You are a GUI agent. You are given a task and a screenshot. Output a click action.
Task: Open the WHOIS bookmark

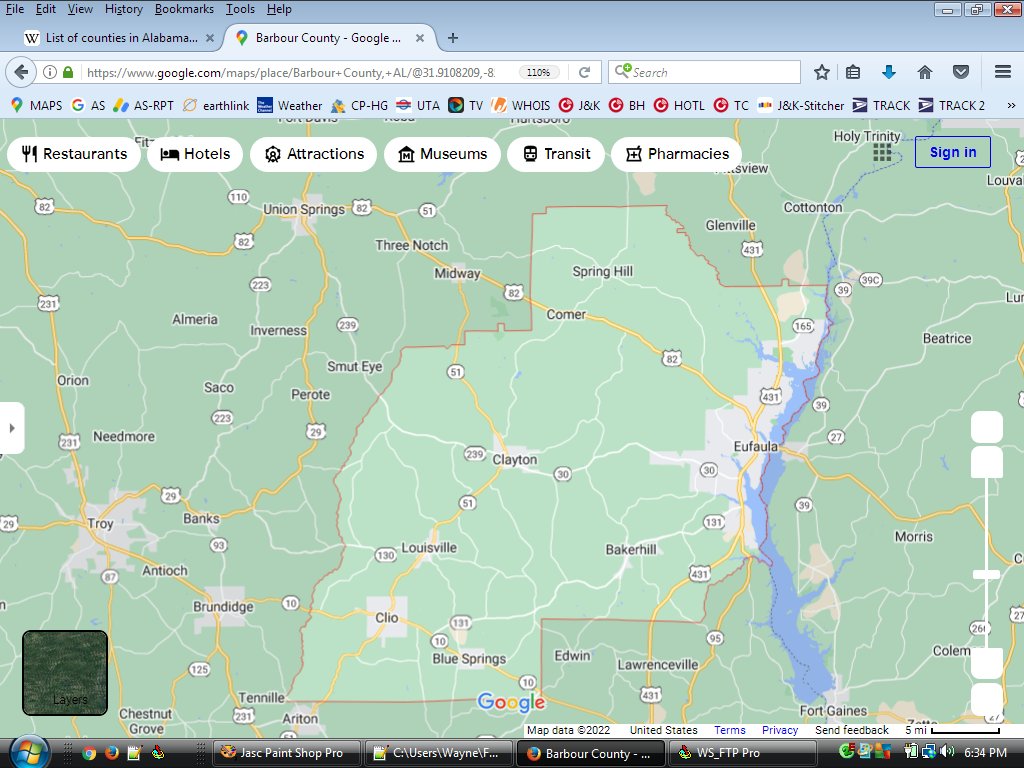pyautogui.click(x=520, y=105)
